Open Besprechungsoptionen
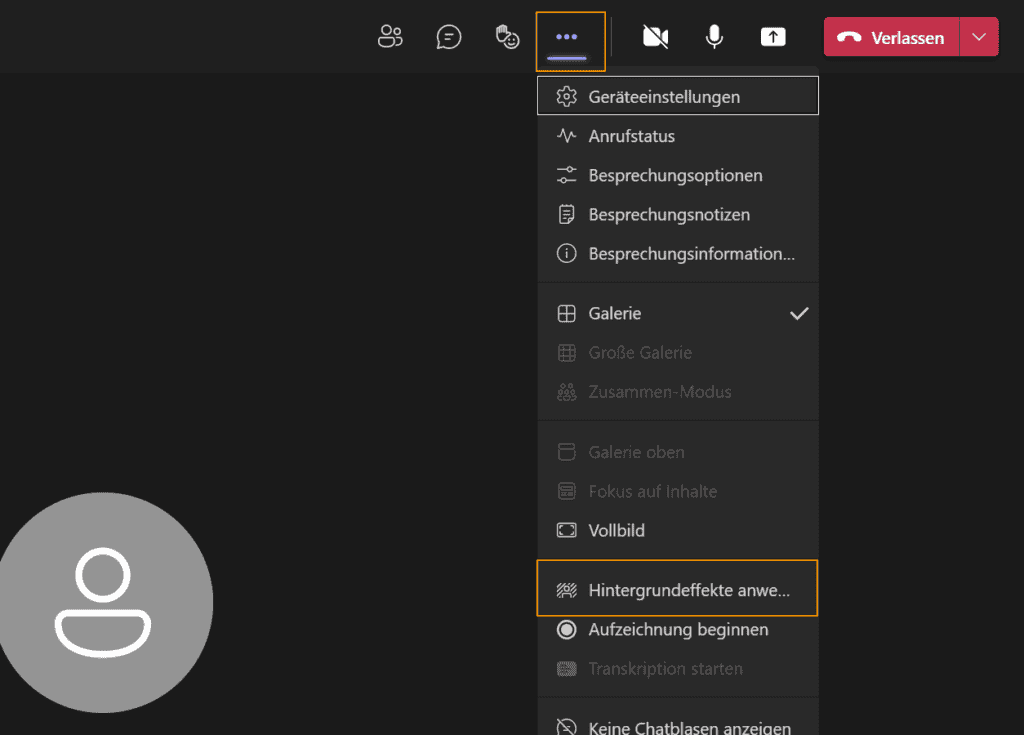 point(678,175)
